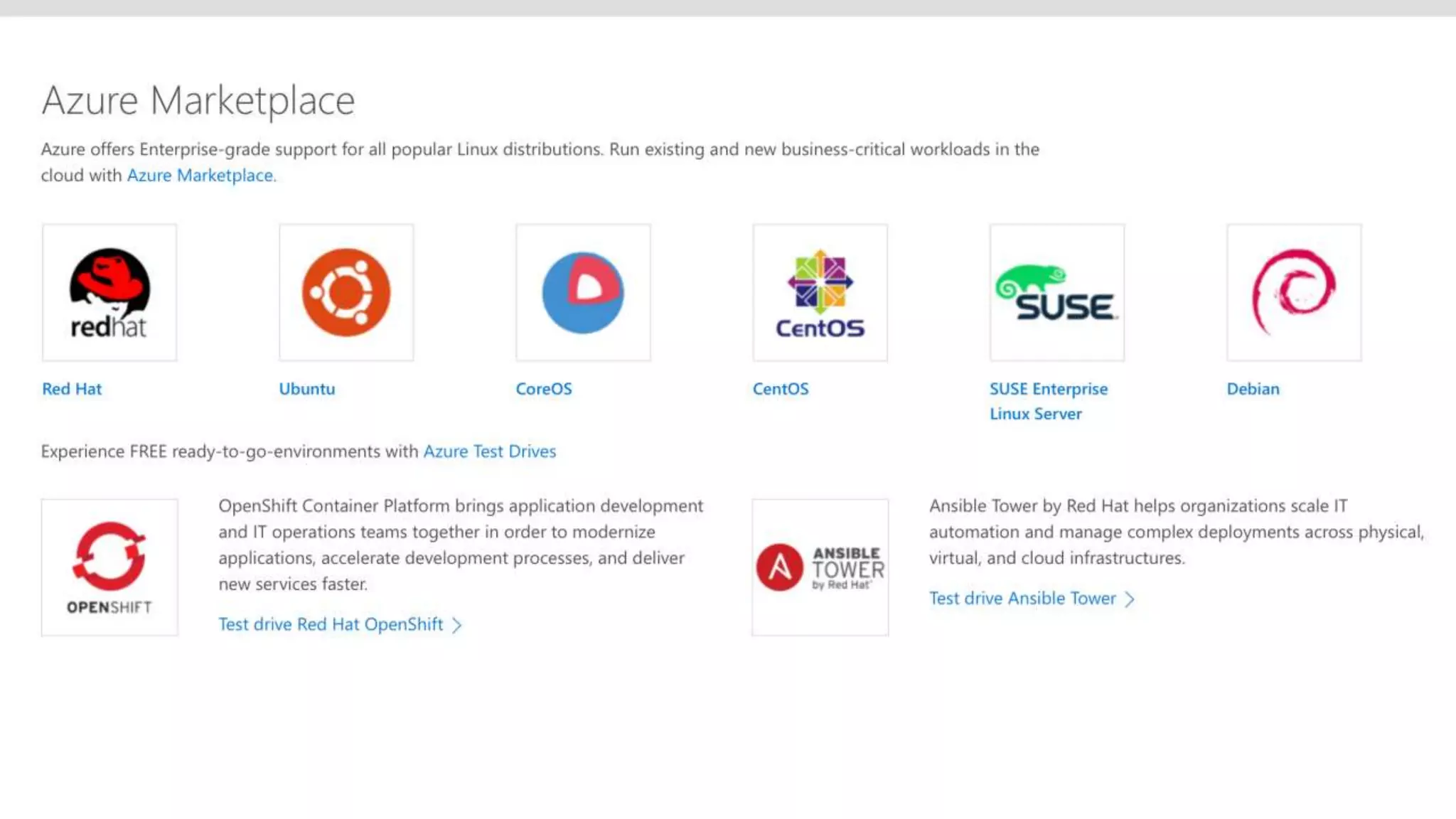Click chevron after Test drive Ansible Tower
Image resolution: width=1456 pixels, height=819 pixels.
(1130, 599)
